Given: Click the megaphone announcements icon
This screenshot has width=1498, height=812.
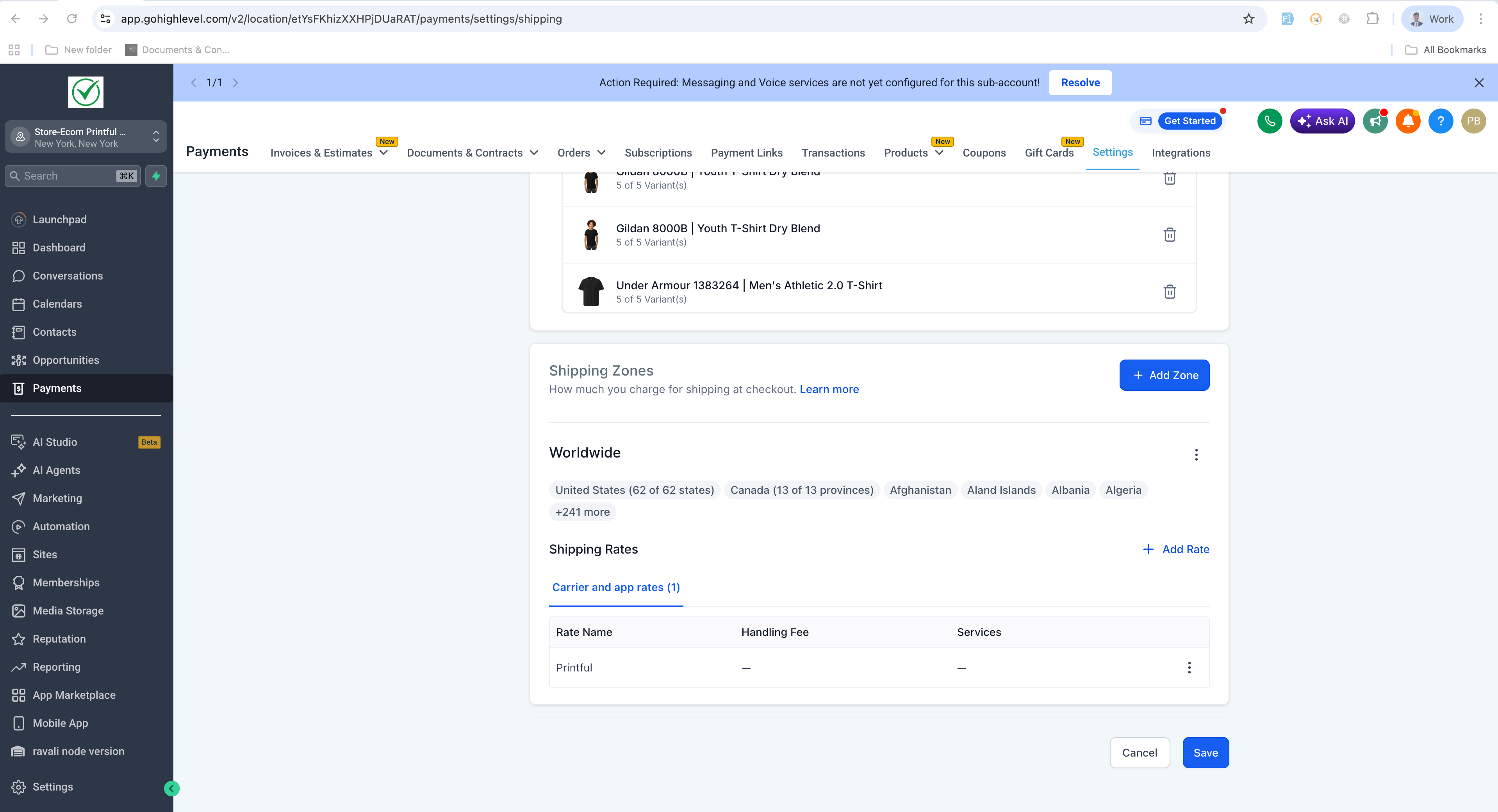Looking at the screenshot, I should [1375, 121].
